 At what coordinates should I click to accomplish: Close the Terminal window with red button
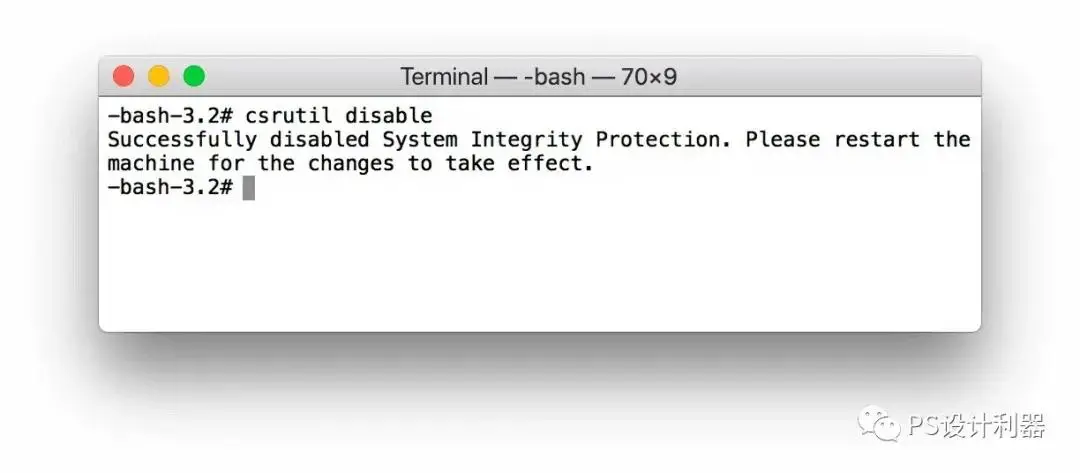(123, 76)
